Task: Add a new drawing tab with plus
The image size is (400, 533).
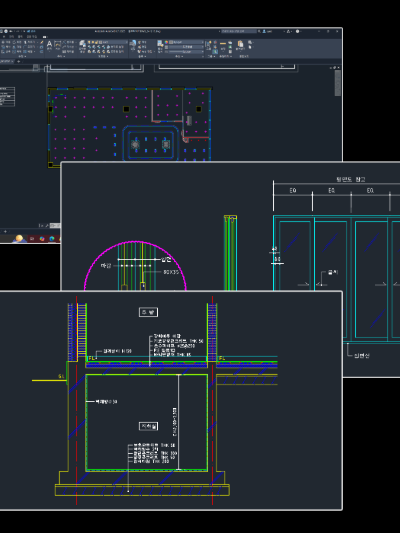Action: click(x=19, y=61)
